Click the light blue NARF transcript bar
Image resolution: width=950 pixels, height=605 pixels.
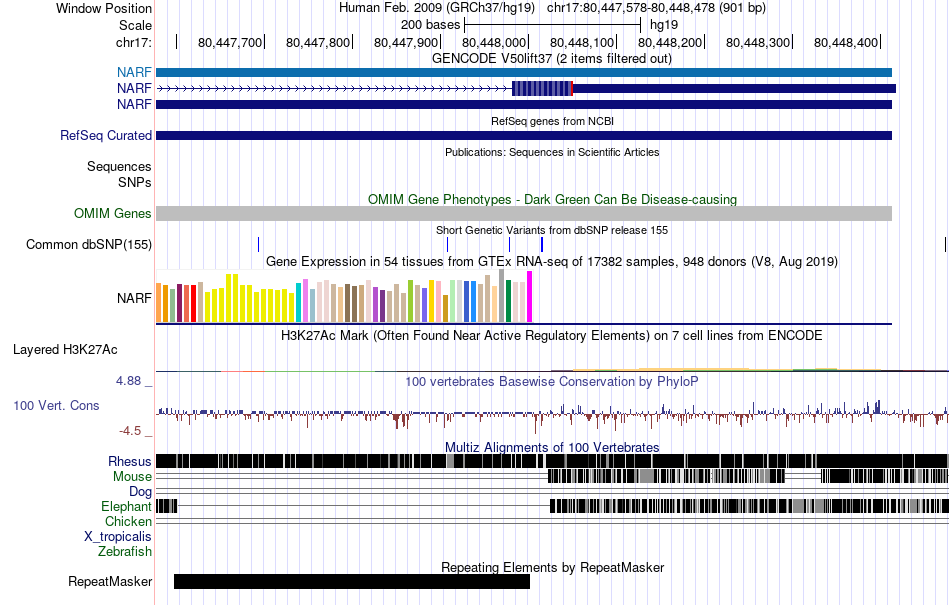tap(524, 73)
